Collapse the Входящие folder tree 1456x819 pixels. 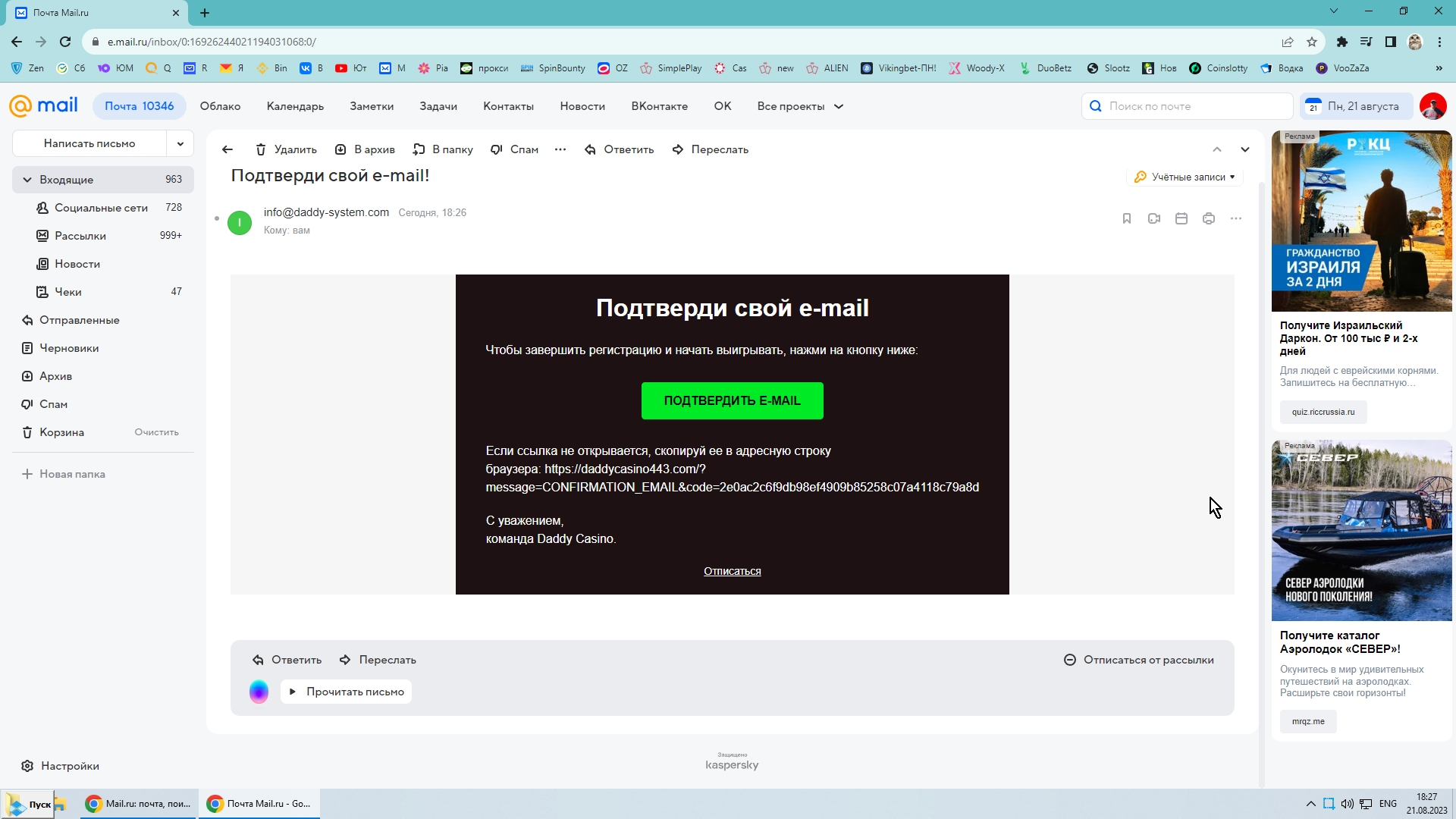pyautogui.click(x=27, y=180)
